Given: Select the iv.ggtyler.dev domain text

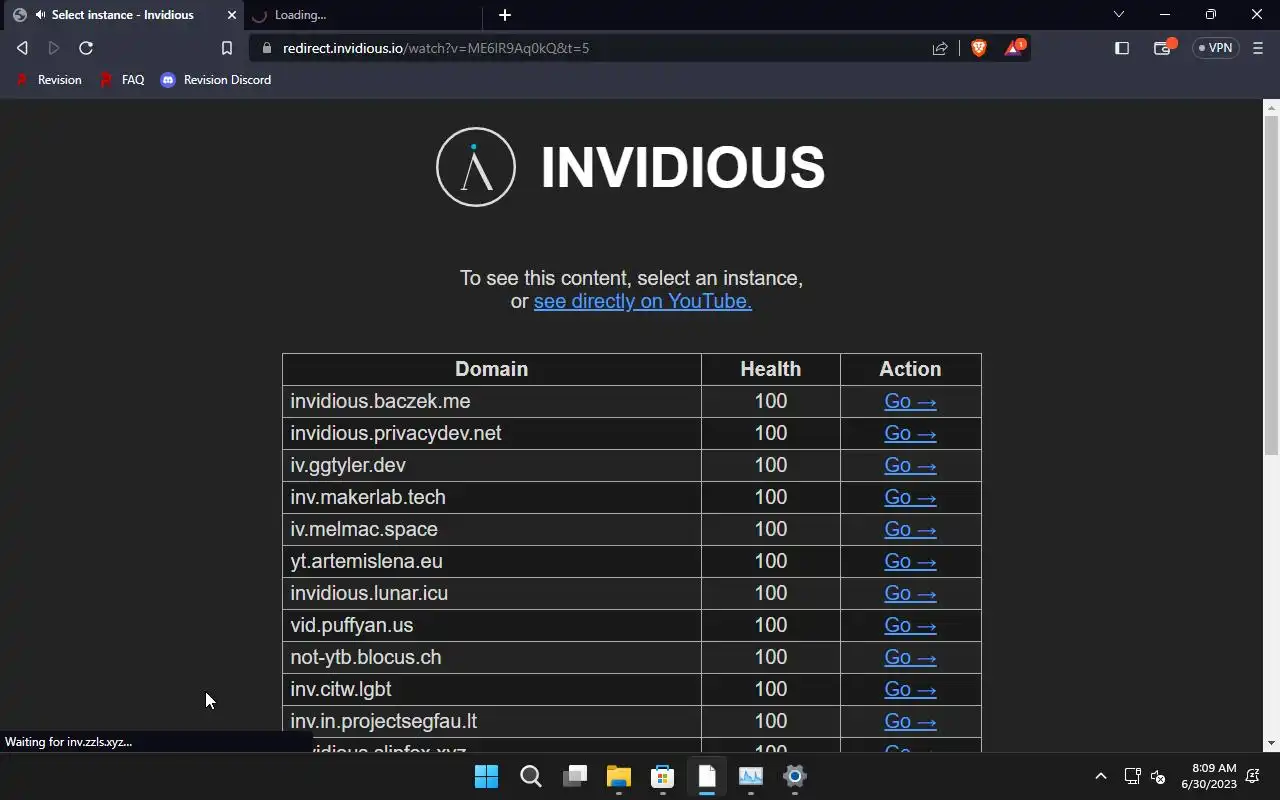Looking at the screenshot, I should point(348,465).
